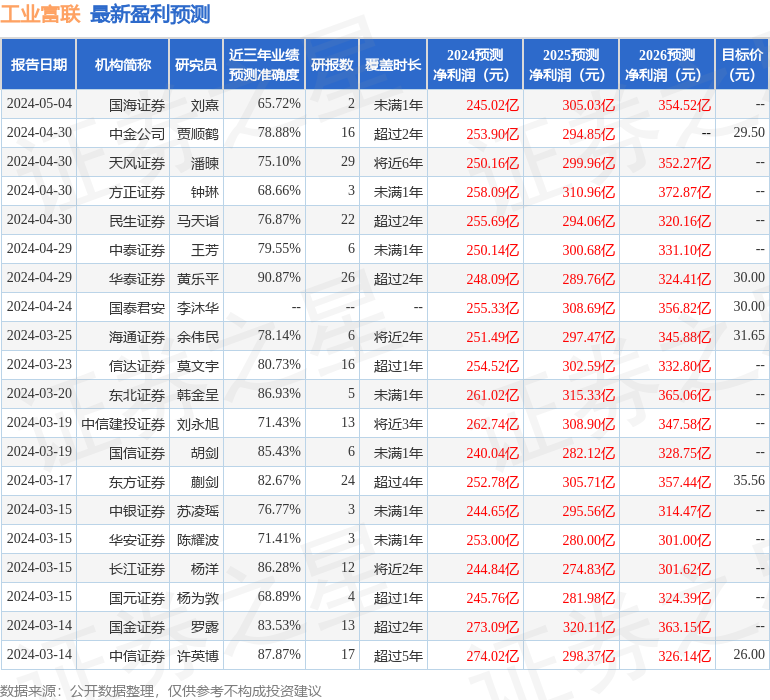
Task: Select the 研究员 column header
Action: 196,64
